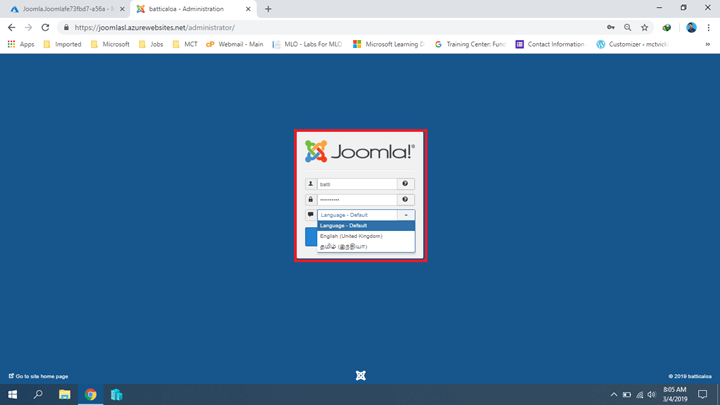The height and width of the screenshot is (405, 720).
Task: Open a new browser tab
Action: tap(268, 9)
